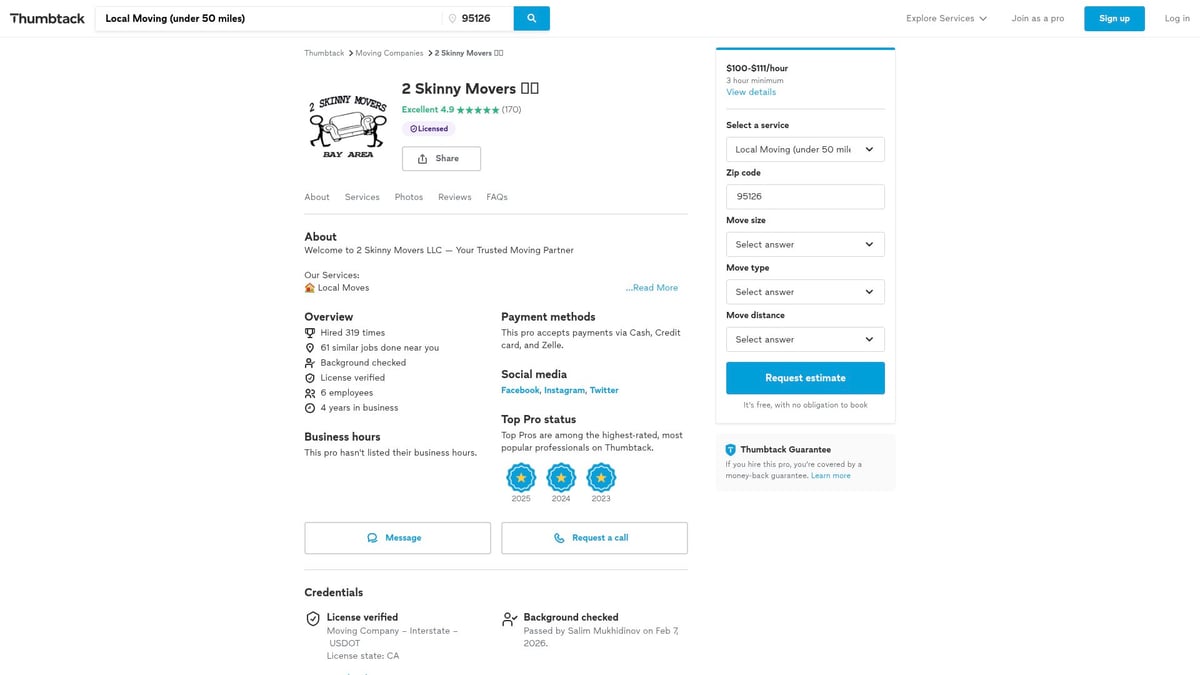Click the Share button

[x=441, y=159]
